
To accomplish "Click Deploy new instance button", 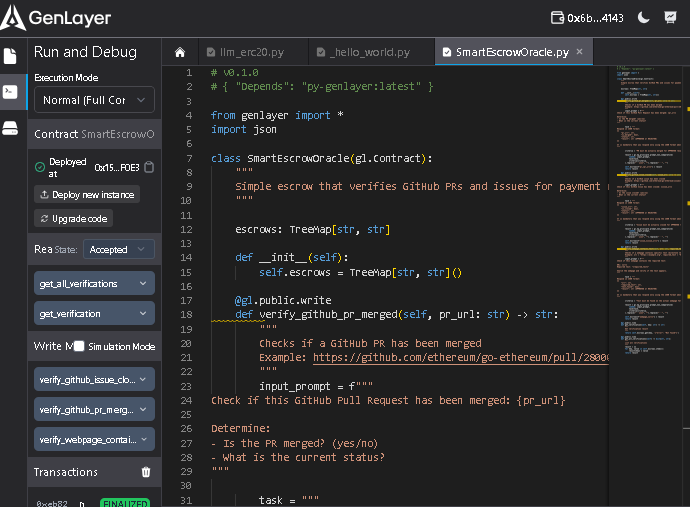I will pyautogui.click(x=87, y=195).
